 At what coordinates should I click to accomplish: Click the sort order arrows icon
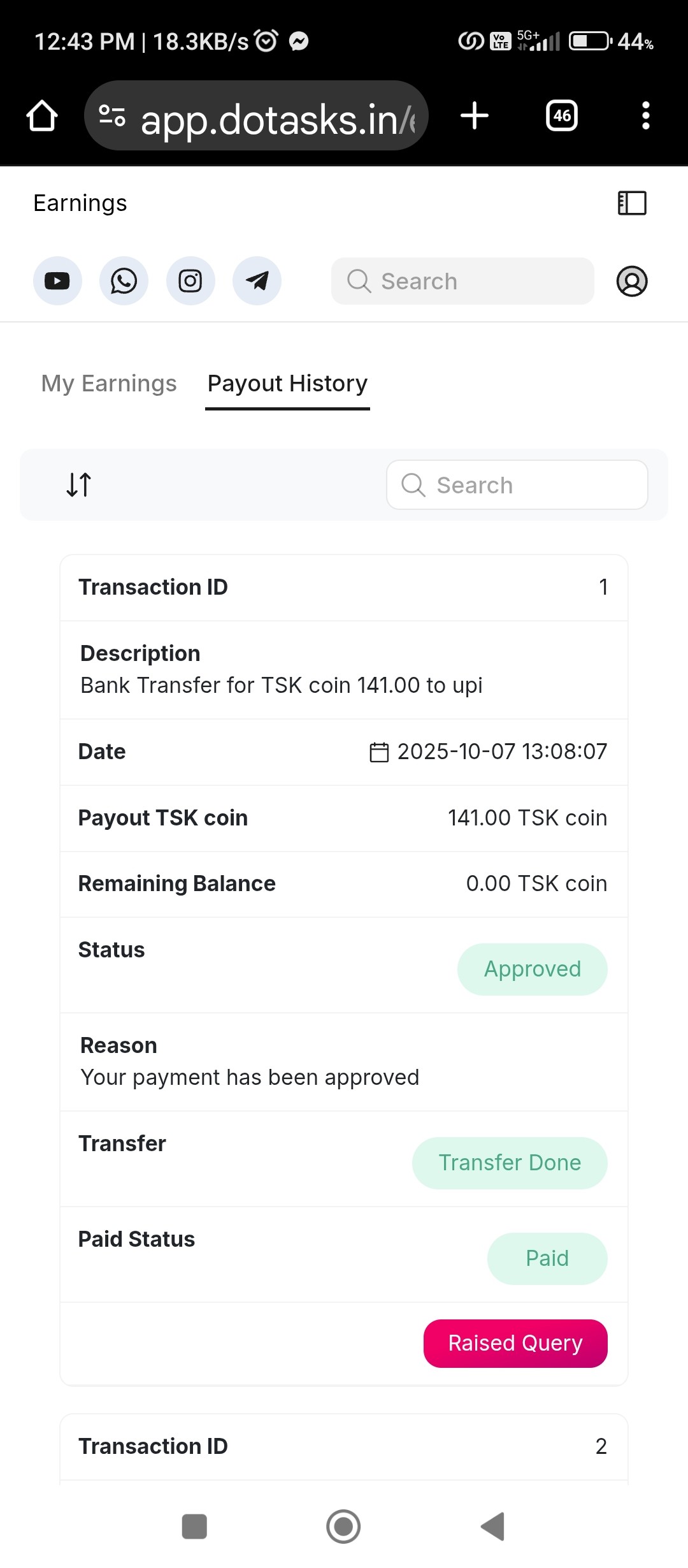click(x=79, y=484)
